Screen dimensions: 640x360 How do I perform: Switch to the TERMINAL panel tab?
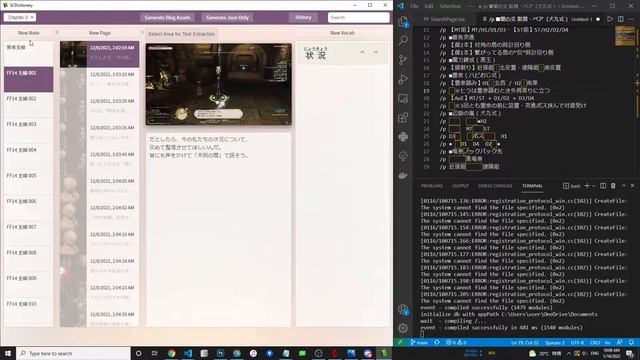pyautogui.click(x=532, y=186)
